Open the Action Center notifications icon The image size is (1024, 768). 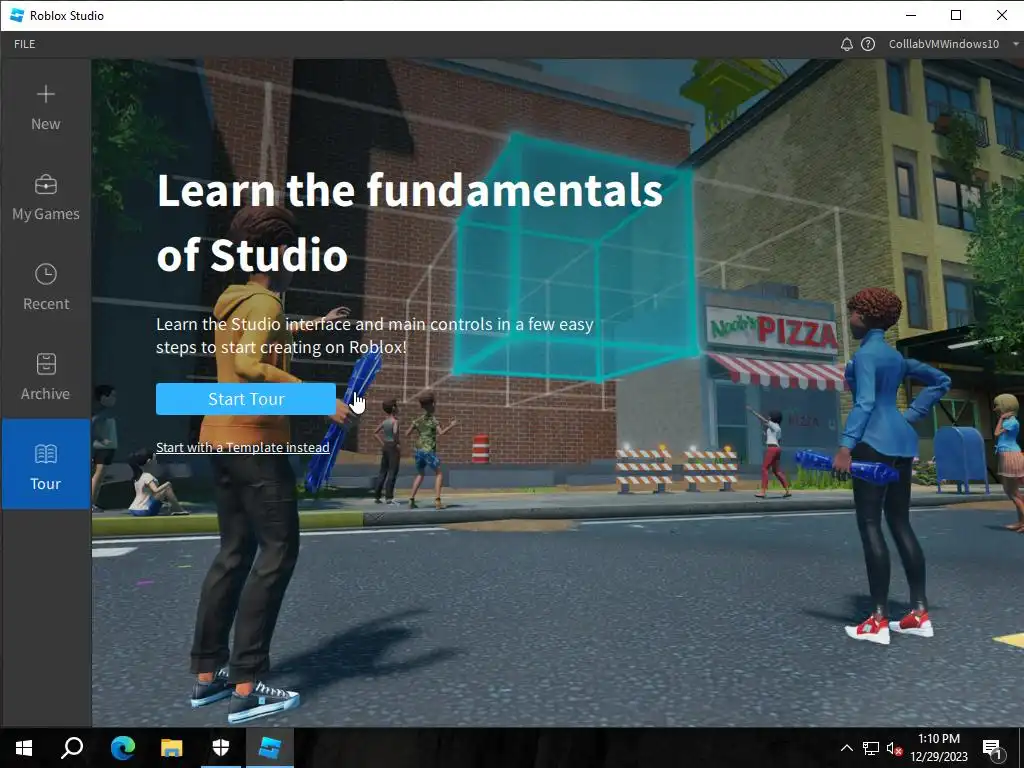point(992,748)
